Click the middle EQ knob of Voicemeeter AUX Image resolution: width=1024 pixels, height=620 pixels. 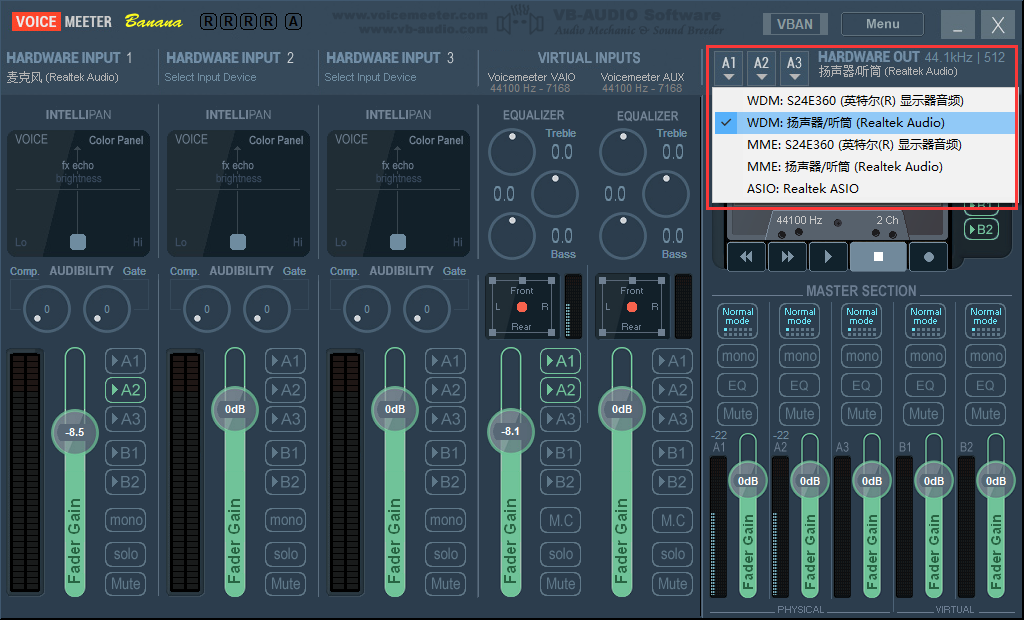tap(665, 193)
